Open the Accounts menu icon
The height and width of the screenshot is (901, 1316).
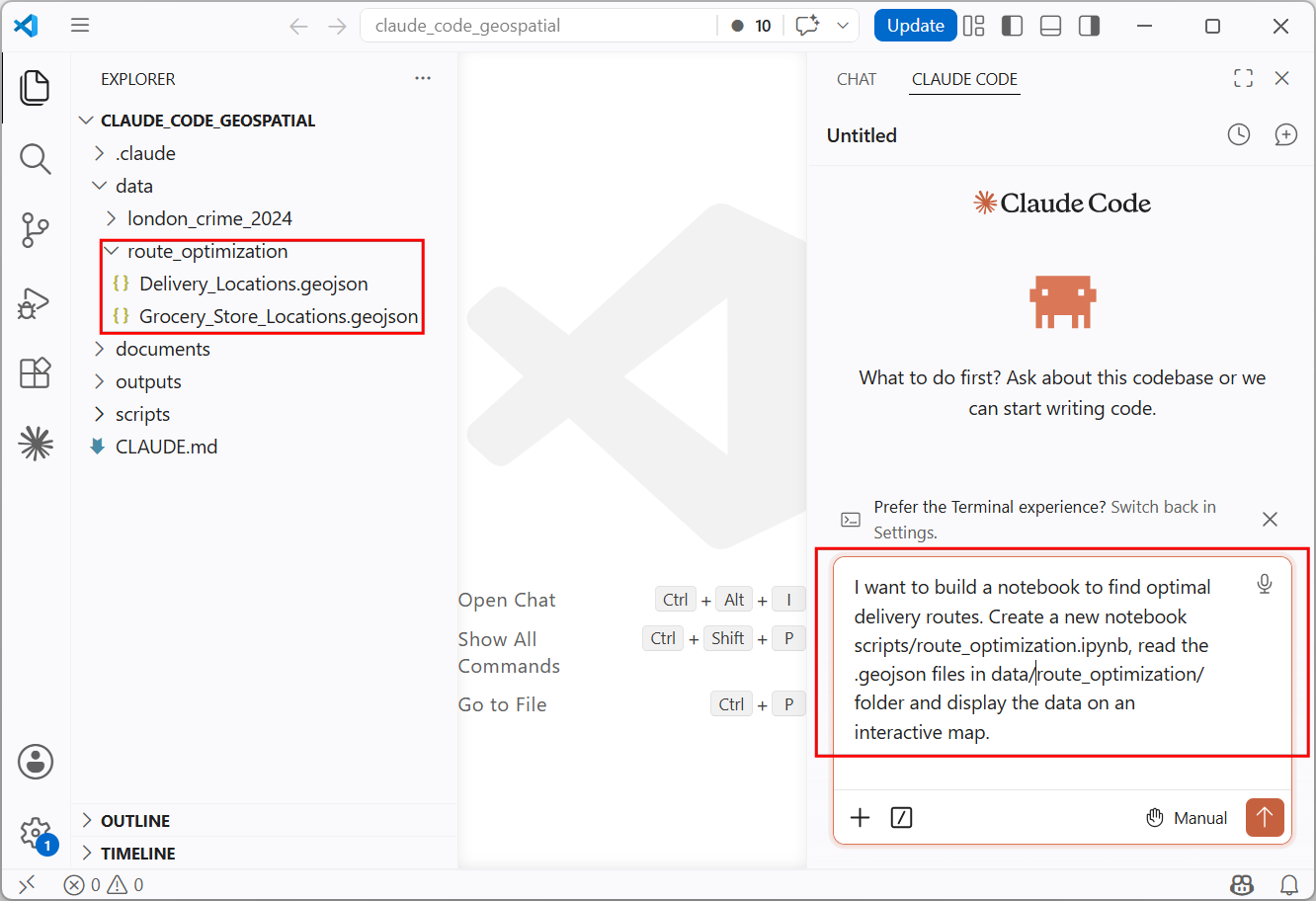36,762
